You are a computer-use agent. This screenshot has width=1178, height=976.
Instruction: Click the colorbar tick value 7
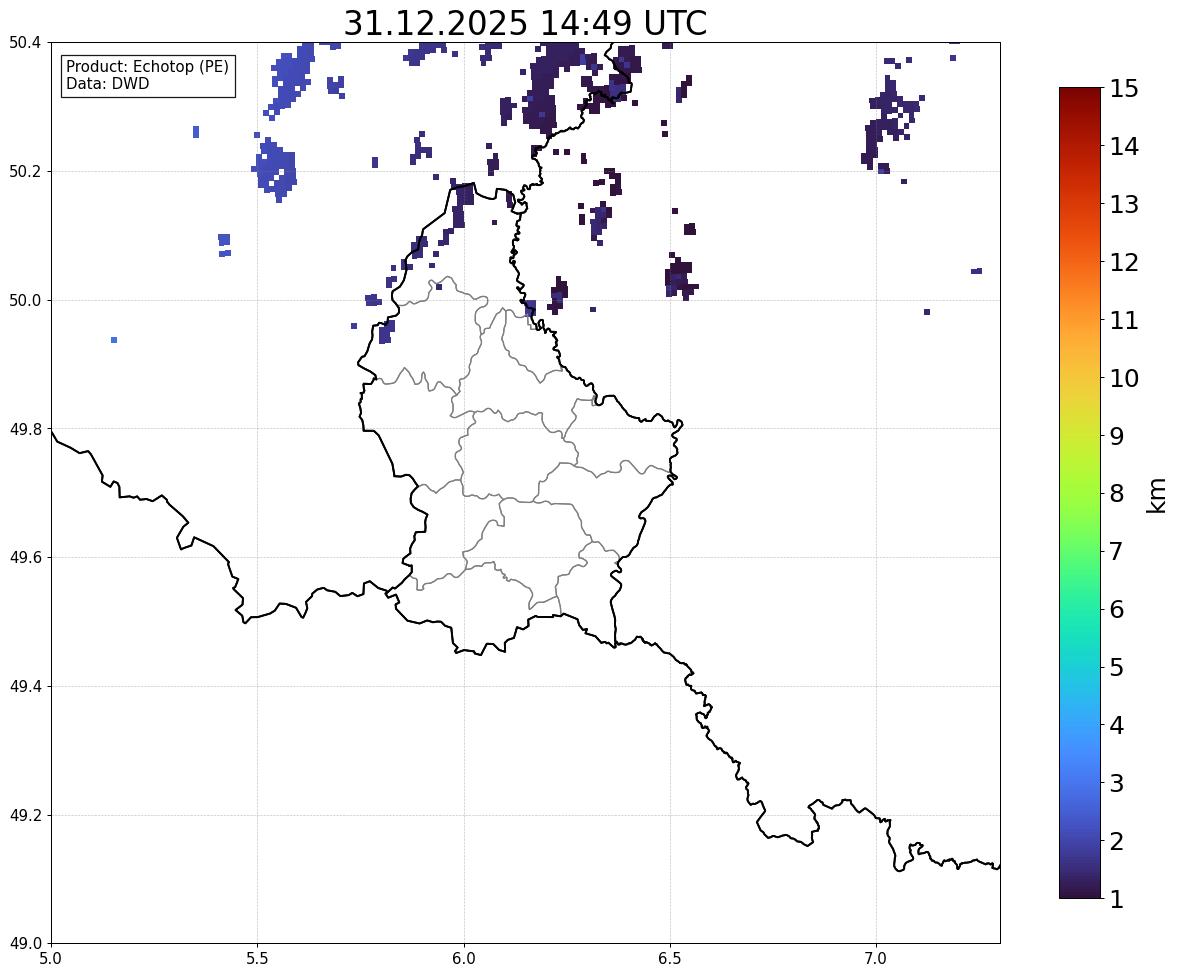tap(1117, 551)
